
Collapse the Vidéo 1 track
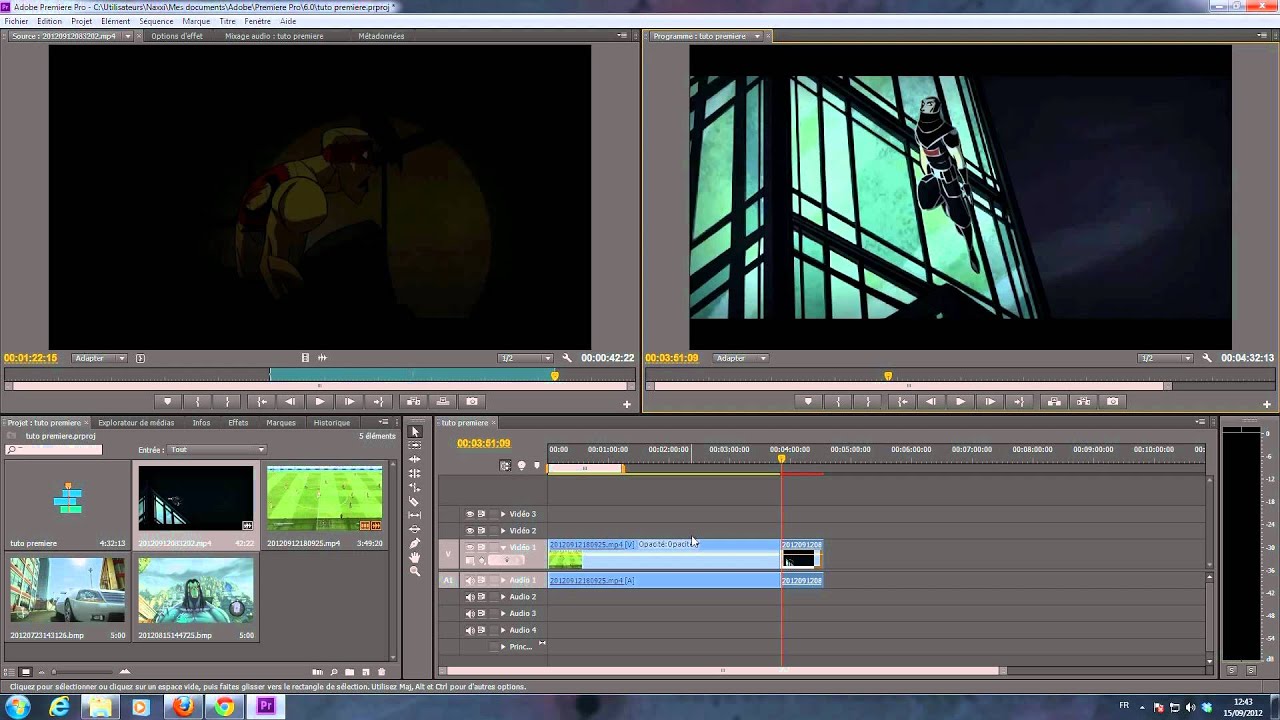(503, 547)
